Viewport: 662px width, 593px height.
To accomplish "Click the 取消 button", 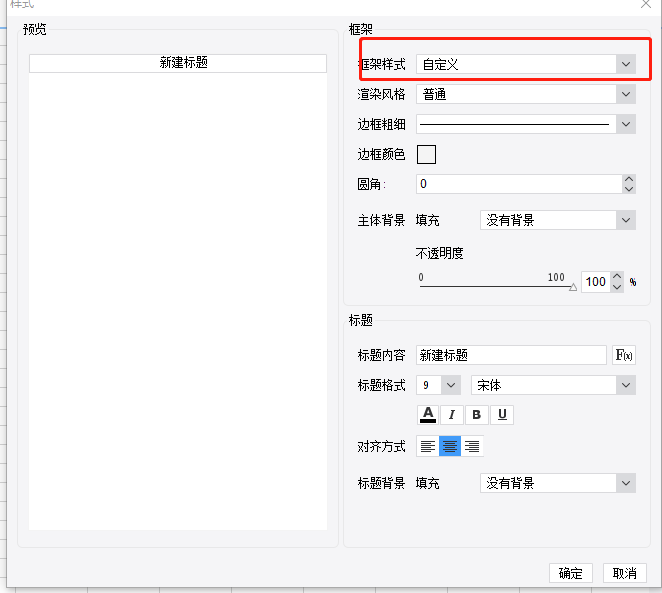I will tap(625, 573).
